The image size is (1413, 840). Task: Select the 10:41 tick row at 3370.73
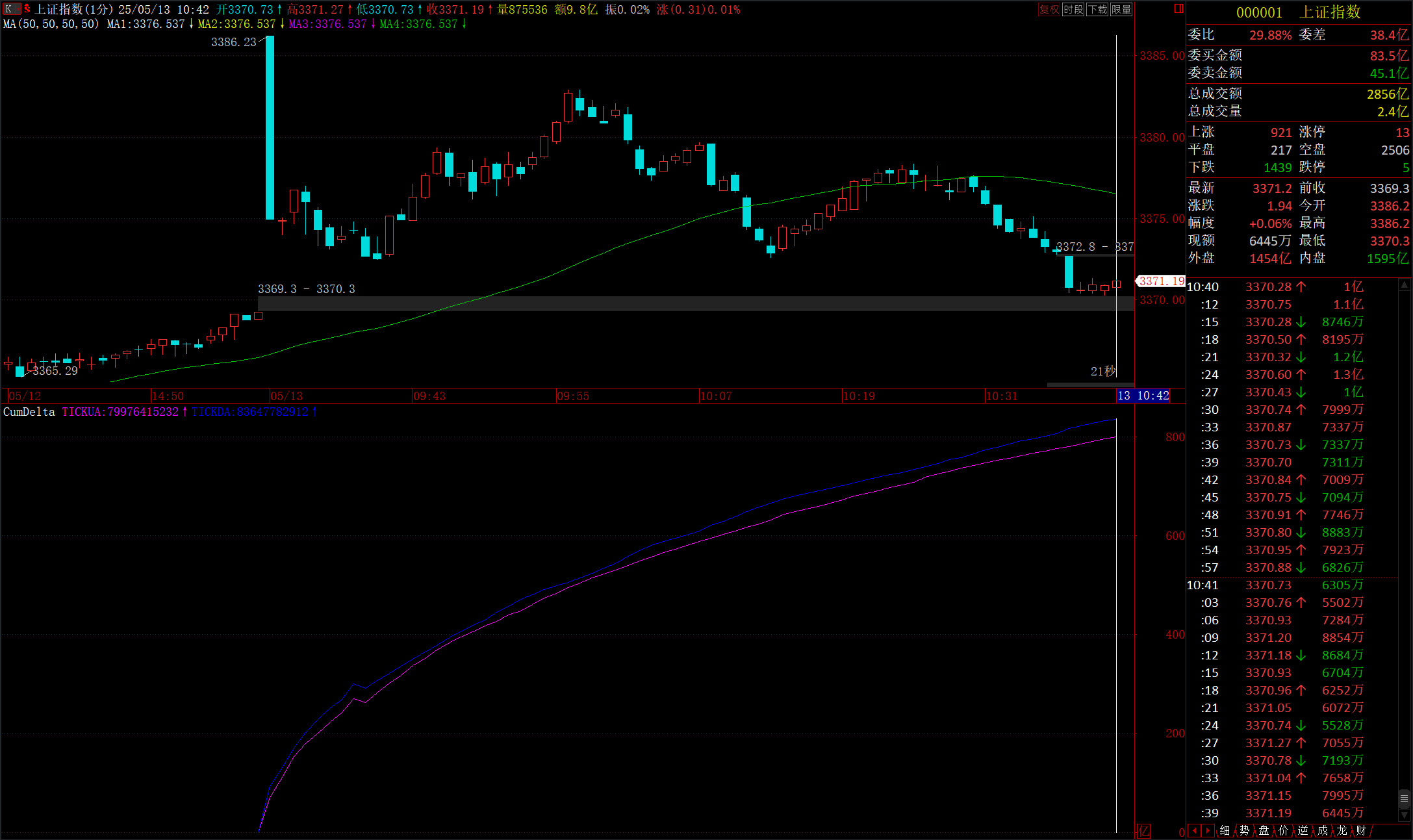pyautogui.click(x=1292, y=585)
